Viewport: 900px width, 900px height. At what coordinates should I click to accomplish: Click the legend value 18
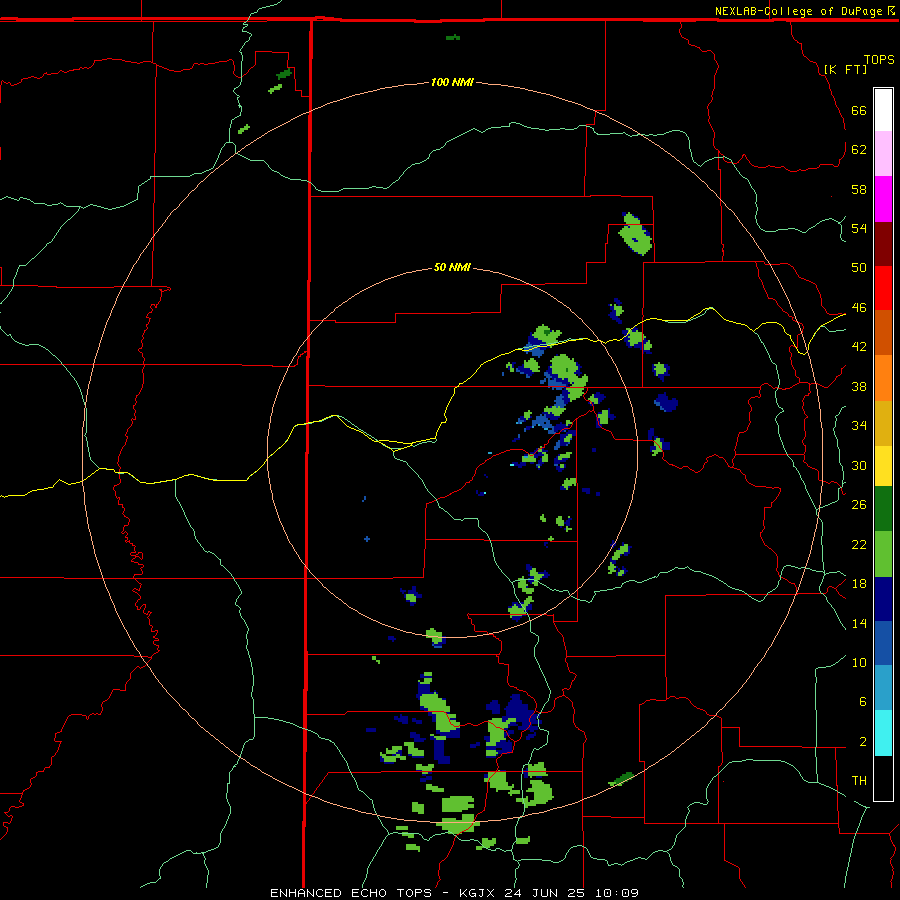click(x=859, y=584)
